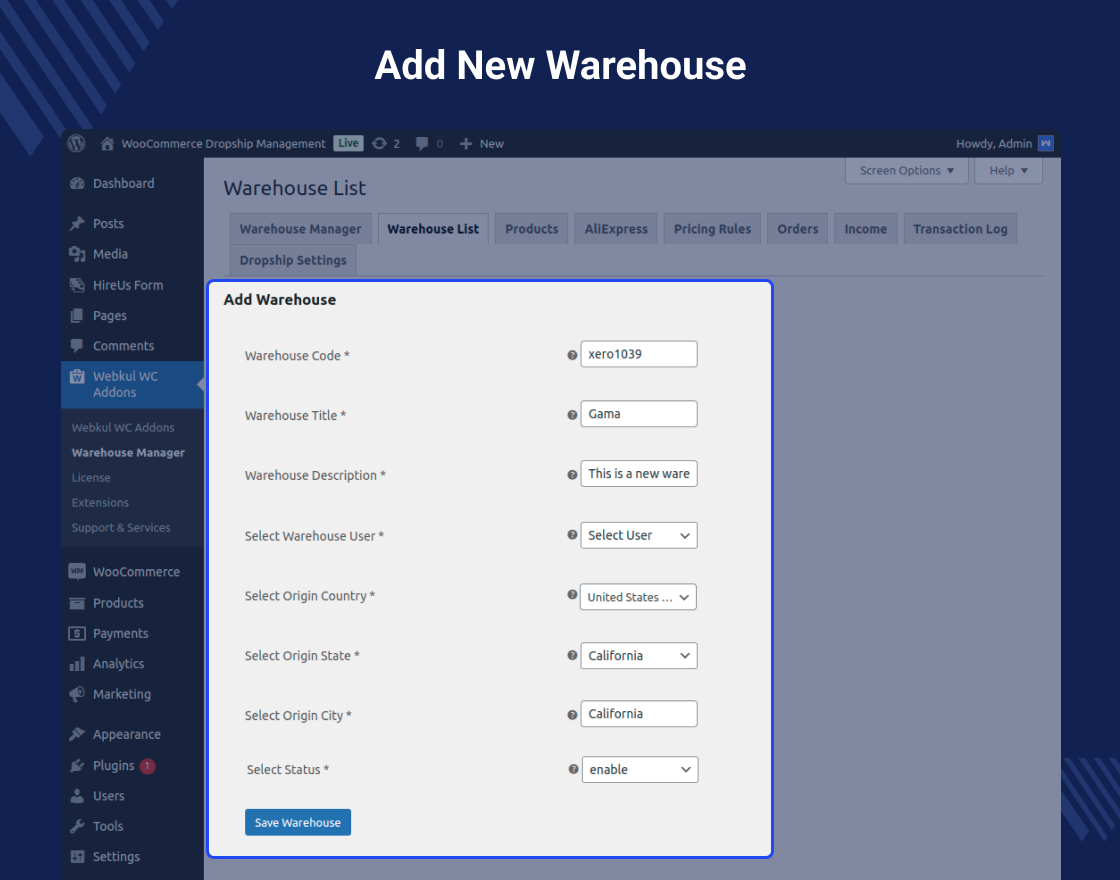Open the California origin state dropdown

pyautogui.click(x=639, y=656)
